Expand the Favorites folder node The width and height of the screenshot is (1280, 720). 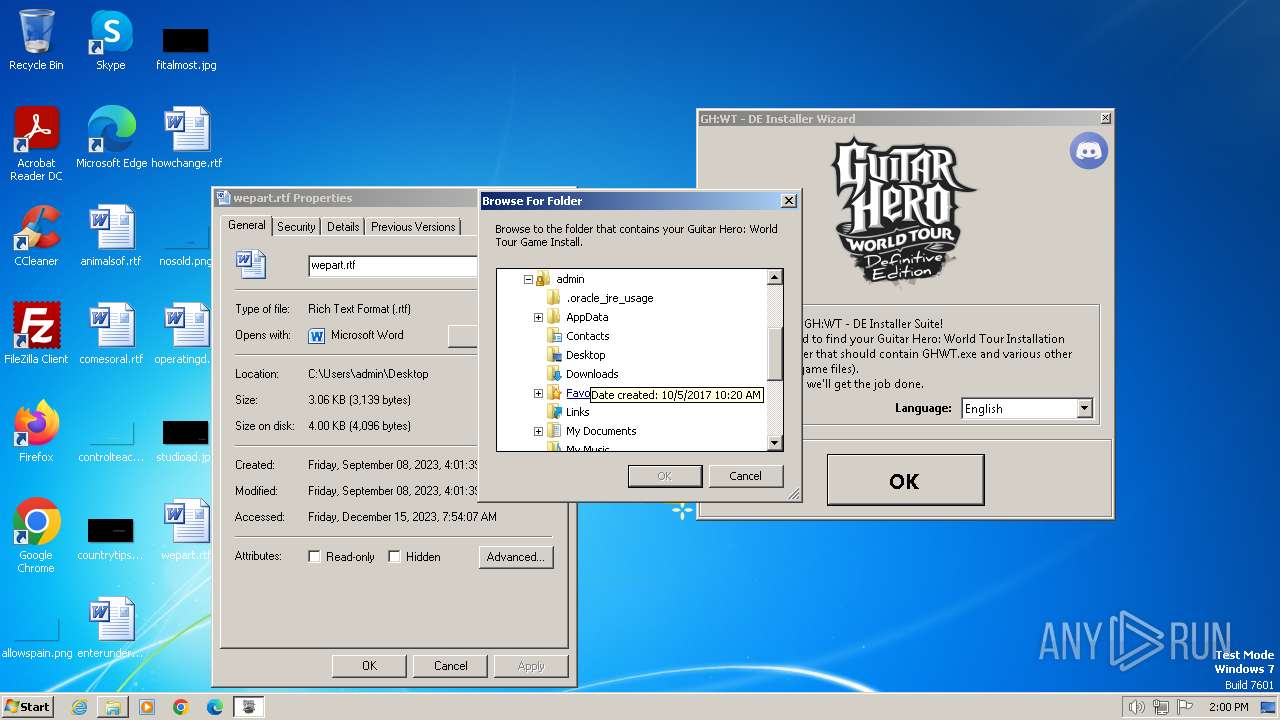(538, 394)
